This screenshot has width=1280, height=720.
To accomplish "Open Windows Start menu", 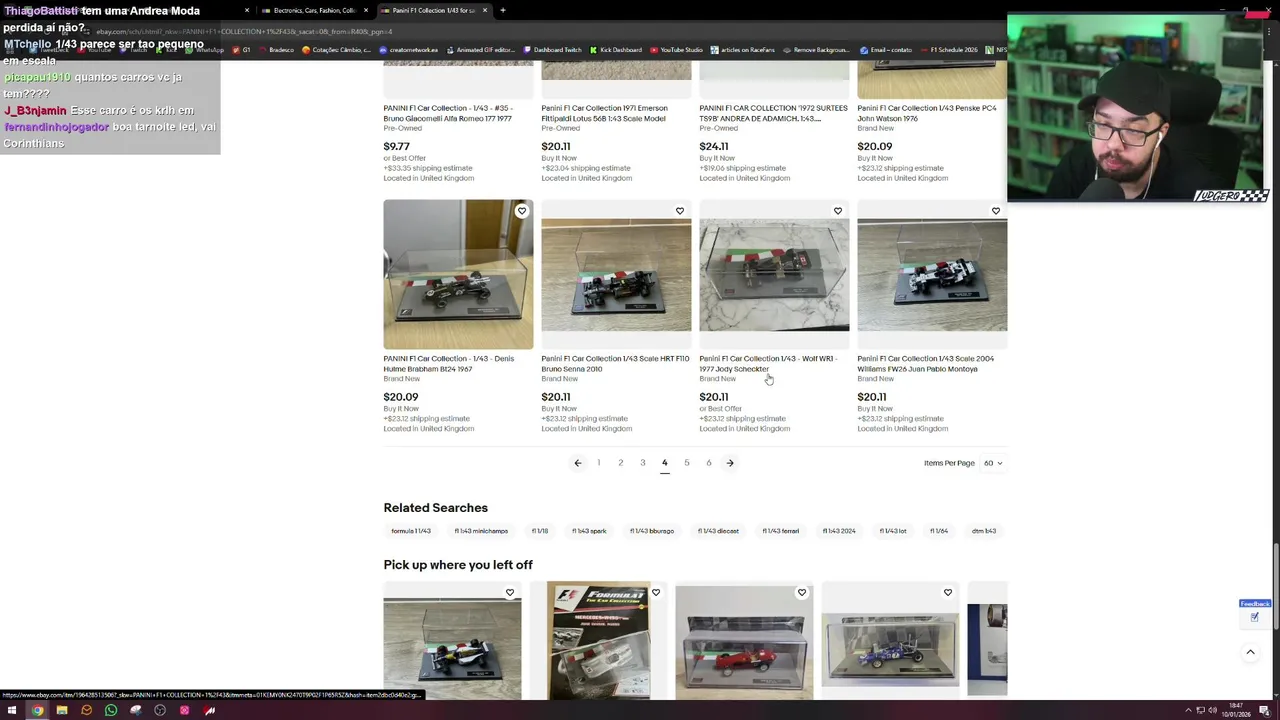I will click(x=12, y=710).
